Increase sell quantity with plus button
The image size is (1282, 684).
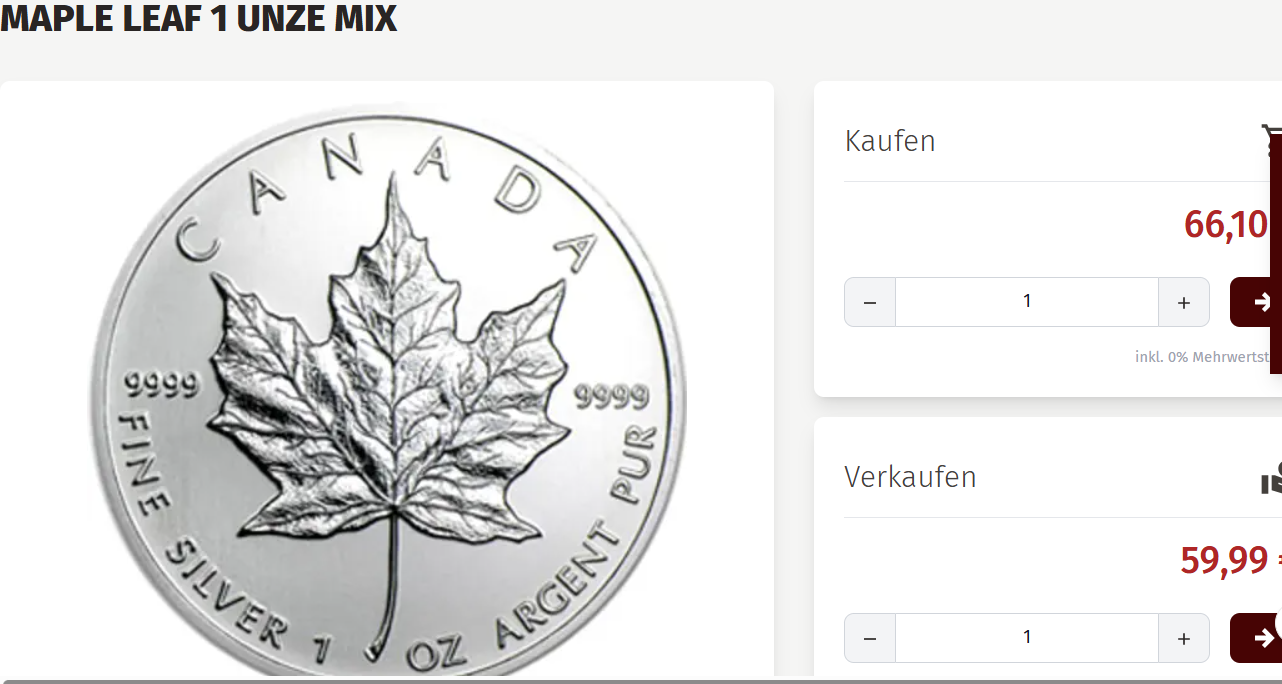tap(1184, 638)
